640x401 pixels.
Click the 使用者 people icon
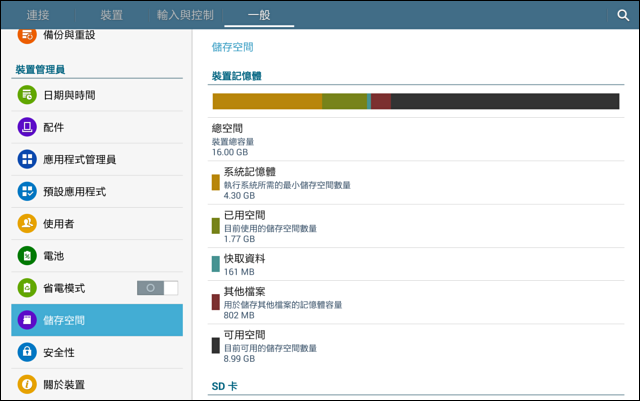click(27, 223)
